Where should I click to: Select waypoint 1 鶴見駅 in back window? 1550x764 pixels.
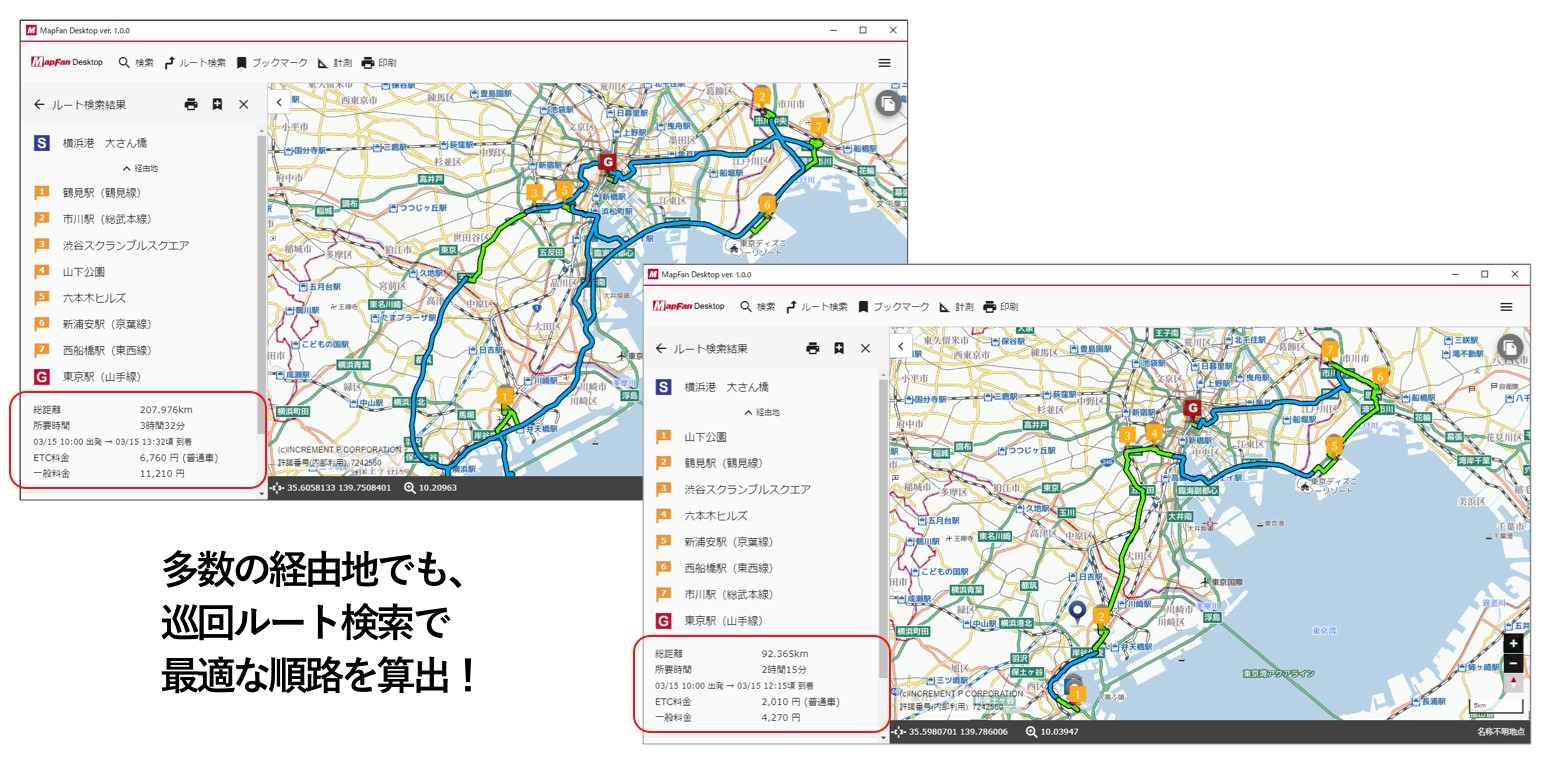pos(87,193)
